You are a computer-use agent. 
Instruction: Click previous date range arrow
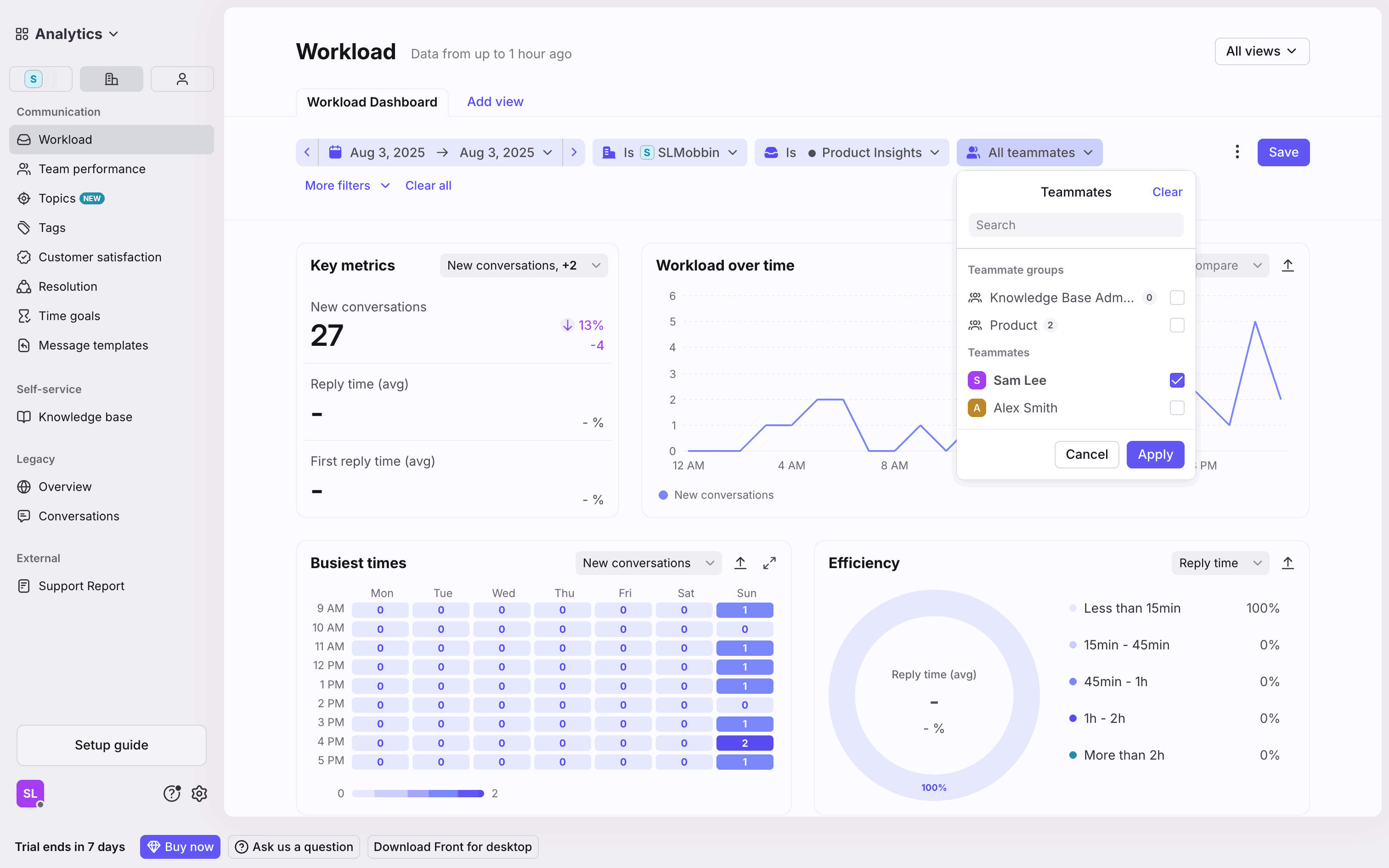[x=307, y=152]
